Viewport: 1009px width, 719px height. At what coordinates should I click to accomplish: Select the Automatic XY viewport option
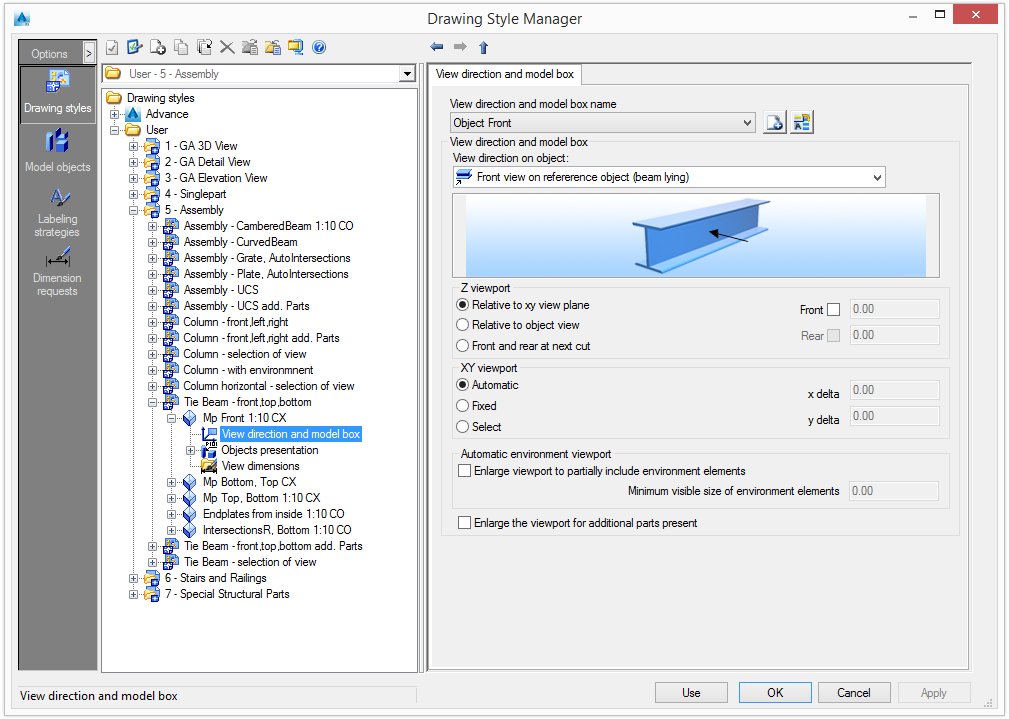tap(462, 385)
